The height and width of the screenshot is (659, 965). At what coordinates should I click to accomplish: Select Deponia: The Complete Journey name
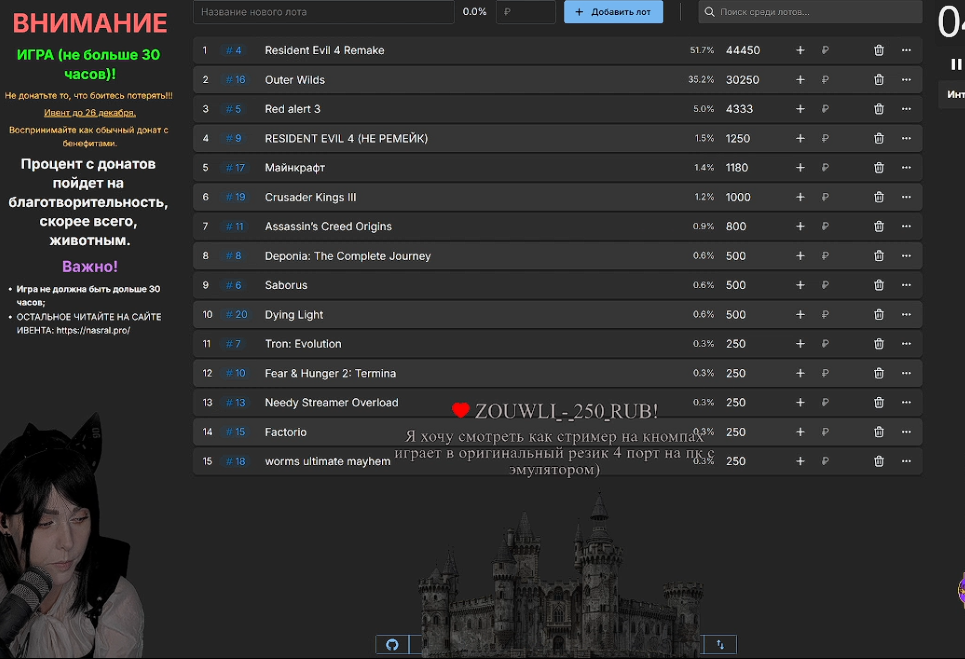348,256
